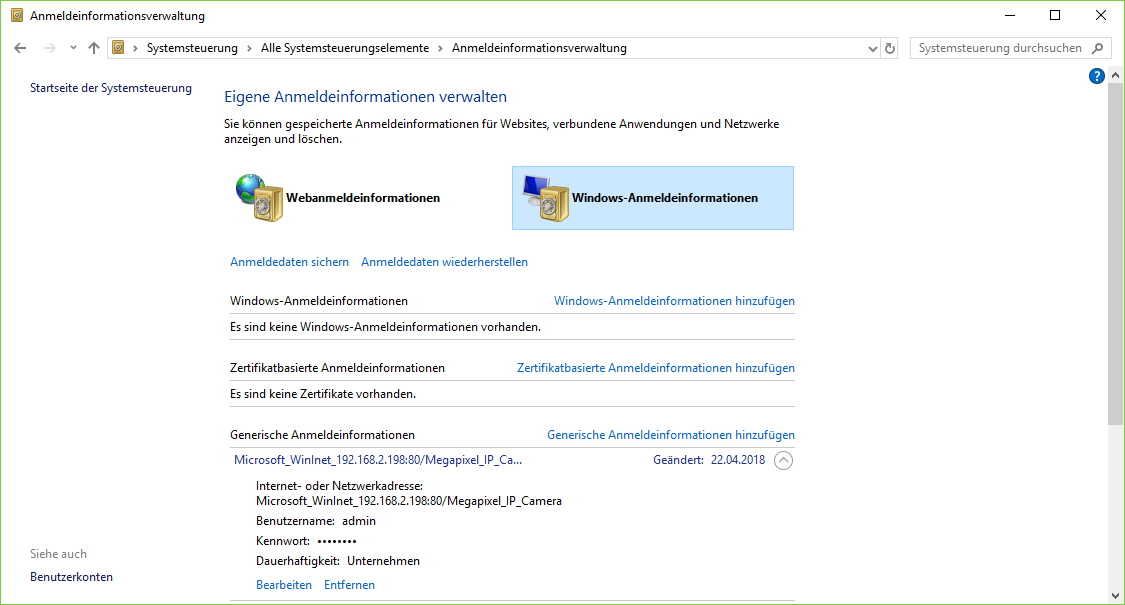Collapse the Microsoft_WinInet credential entry chevron
This screenshot has height=605, width=1125.
pyautogui.click(x=783, y=461)
